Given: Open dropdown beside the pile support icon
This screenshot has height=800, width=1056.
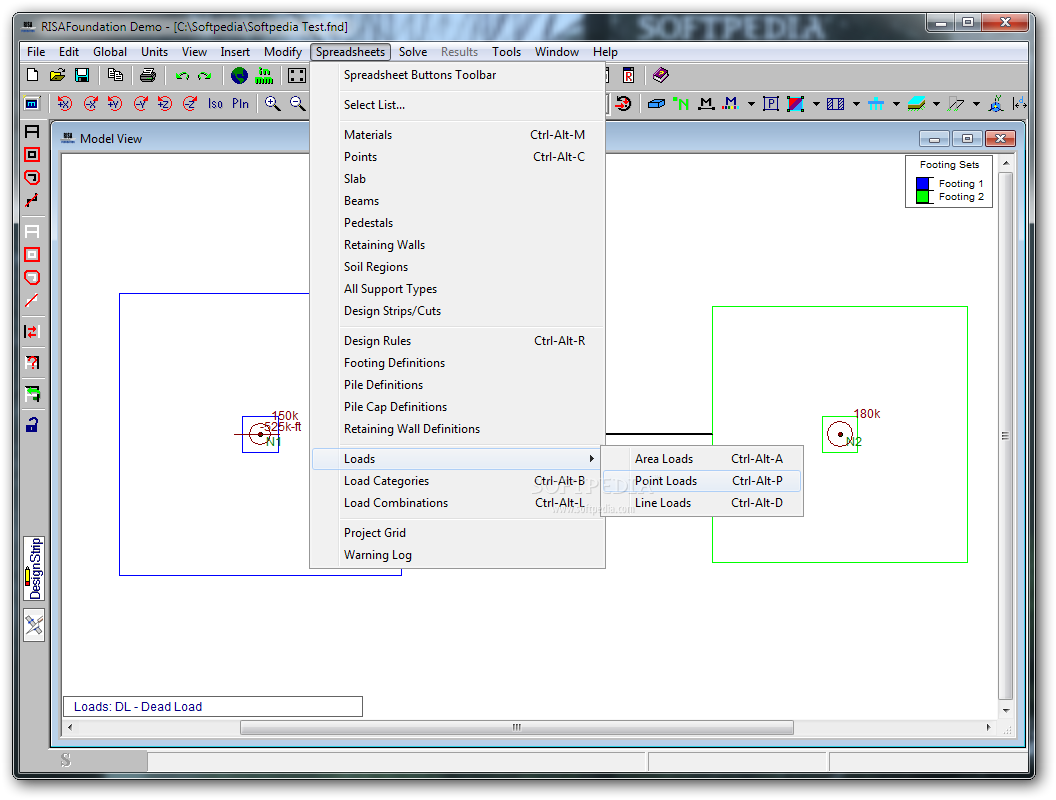Looking at the screenshot, I should pyautogui.click(x=896, y=104).
